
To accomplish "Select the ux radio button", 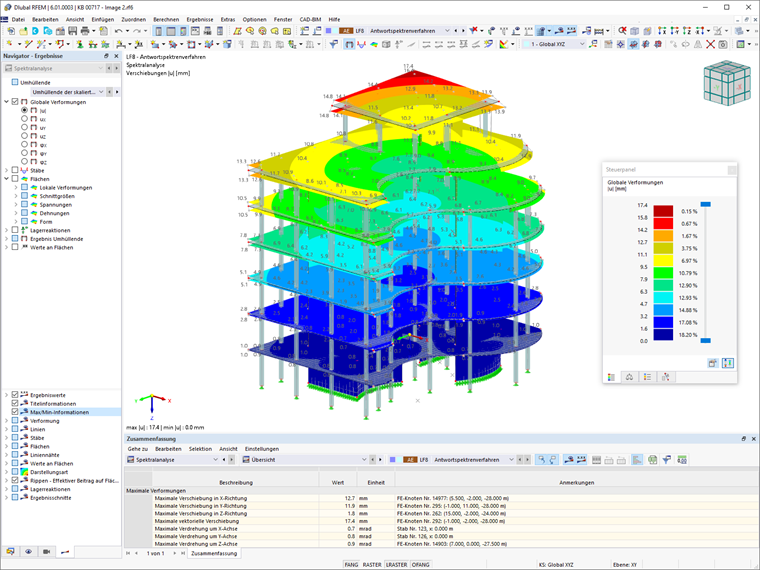I will click(24, 119).
